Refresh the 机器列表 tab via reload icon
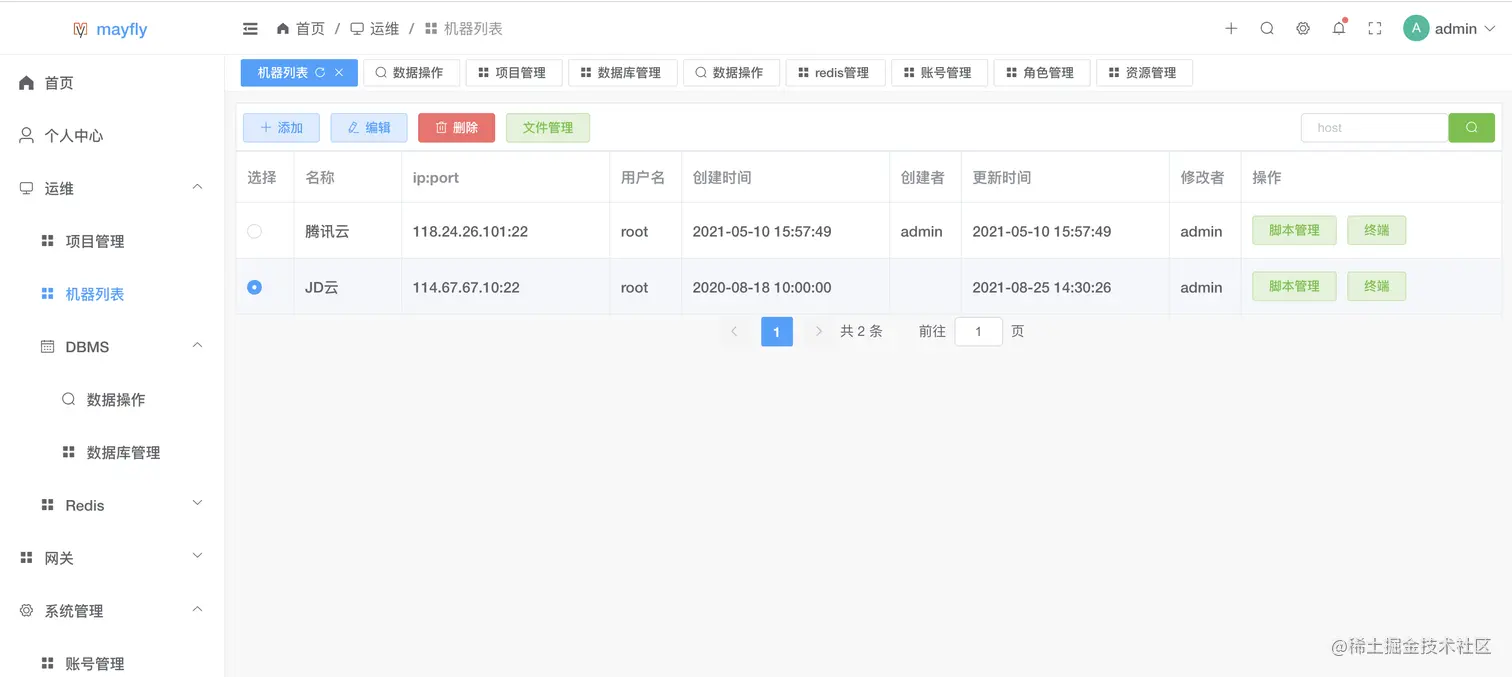 click(320, 72)
